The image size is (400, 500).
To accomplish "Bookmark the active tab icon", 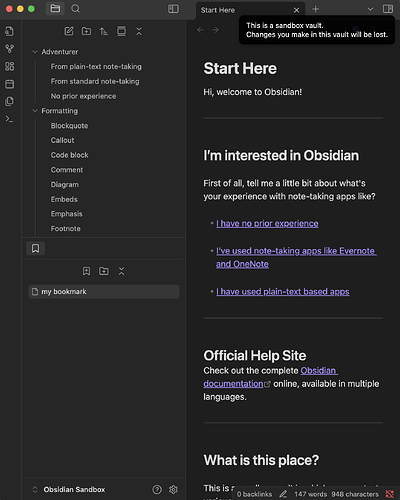I will [x=86, y=271].
